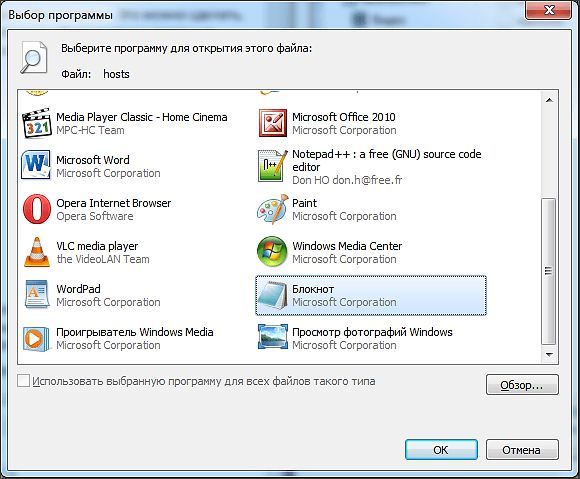Click 'Windows Media Center' label
Viewport: 580px width, 479px height.
coord(347,246)
